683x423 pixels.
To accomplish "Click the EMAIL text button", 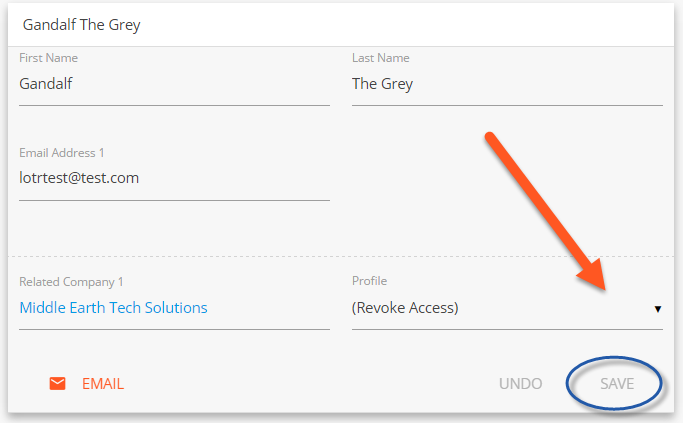I will [103, 384].
